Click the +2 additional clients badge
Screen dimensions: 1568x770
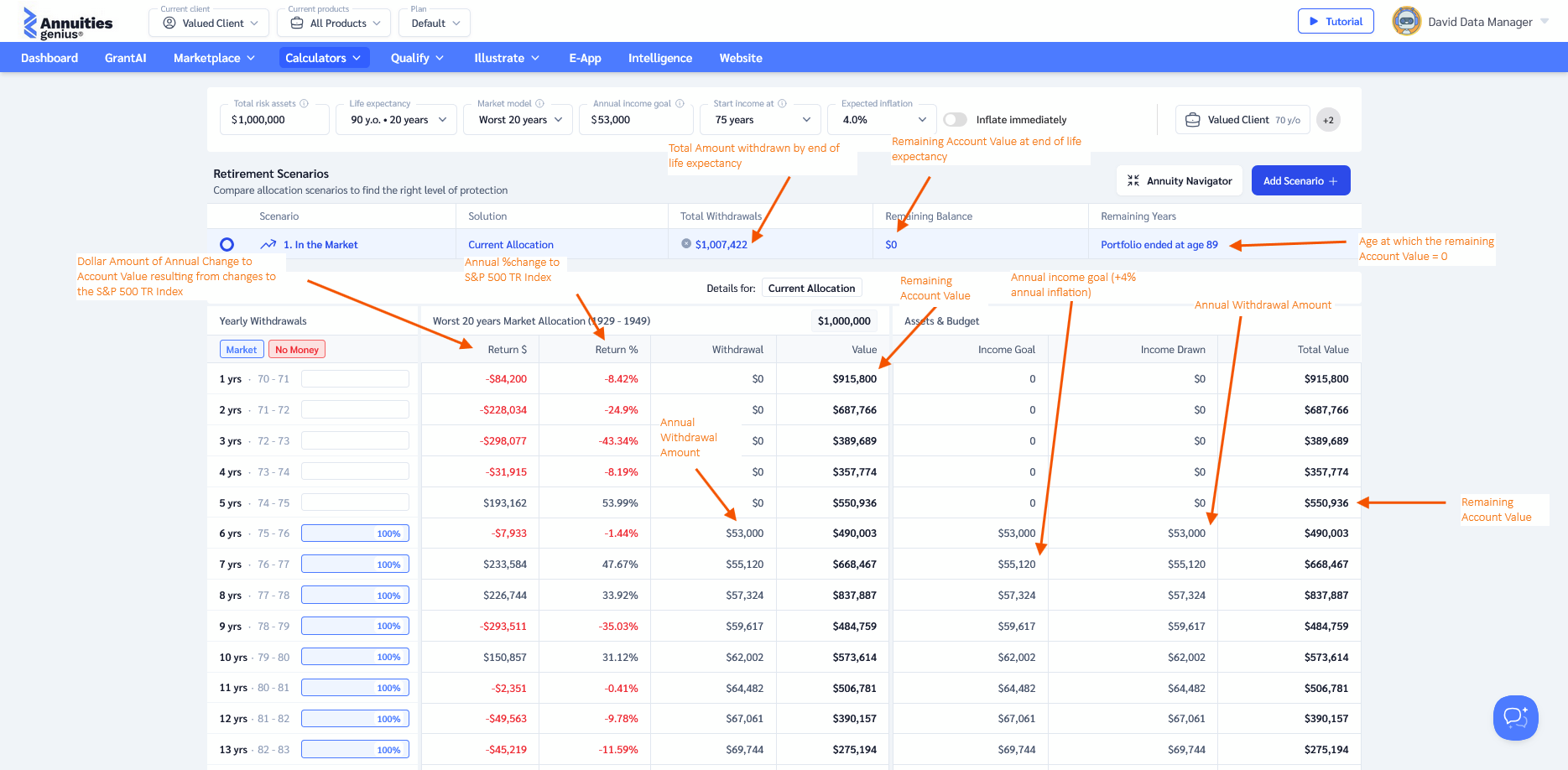click(1328, 120)
